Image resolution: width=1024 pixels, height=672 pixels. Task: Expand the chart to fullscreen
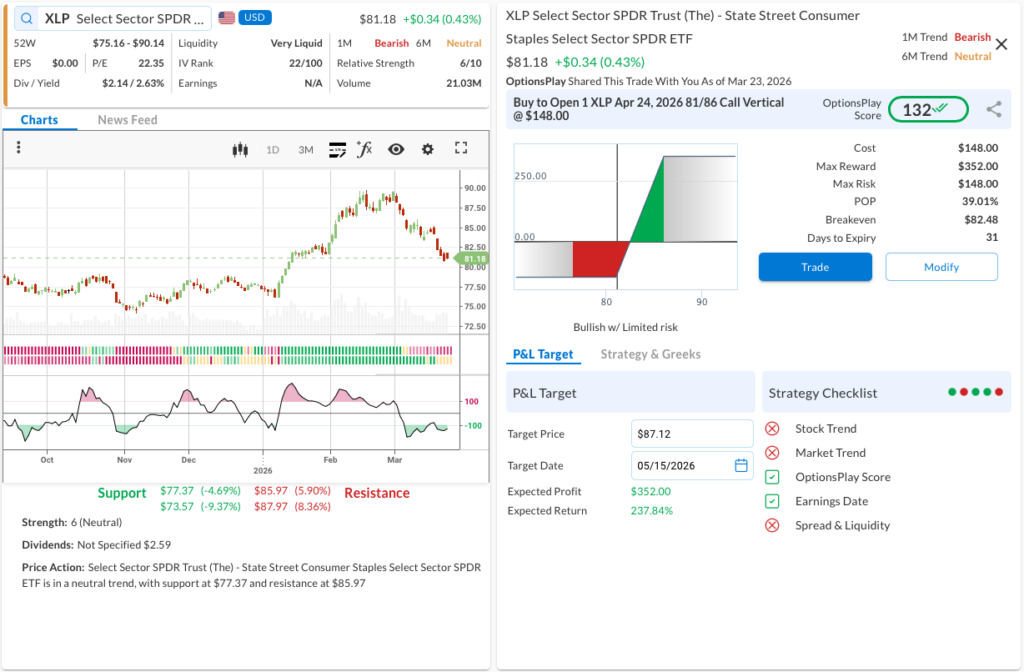[461, 148]
